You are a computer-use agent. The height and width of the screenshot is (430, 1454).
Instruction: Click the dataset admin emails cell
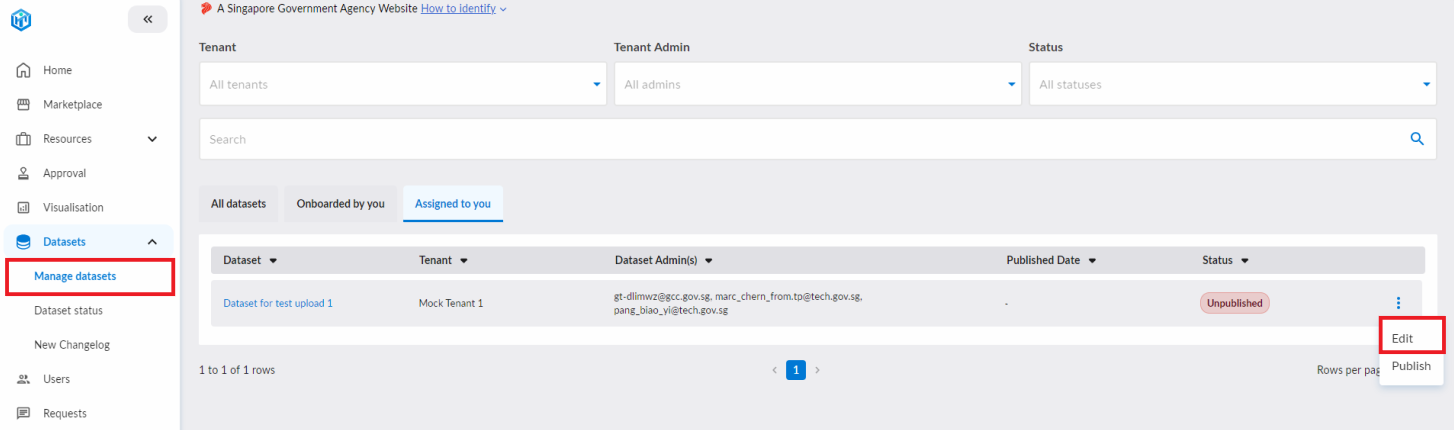pyautogui.click(x=738, y=304)
